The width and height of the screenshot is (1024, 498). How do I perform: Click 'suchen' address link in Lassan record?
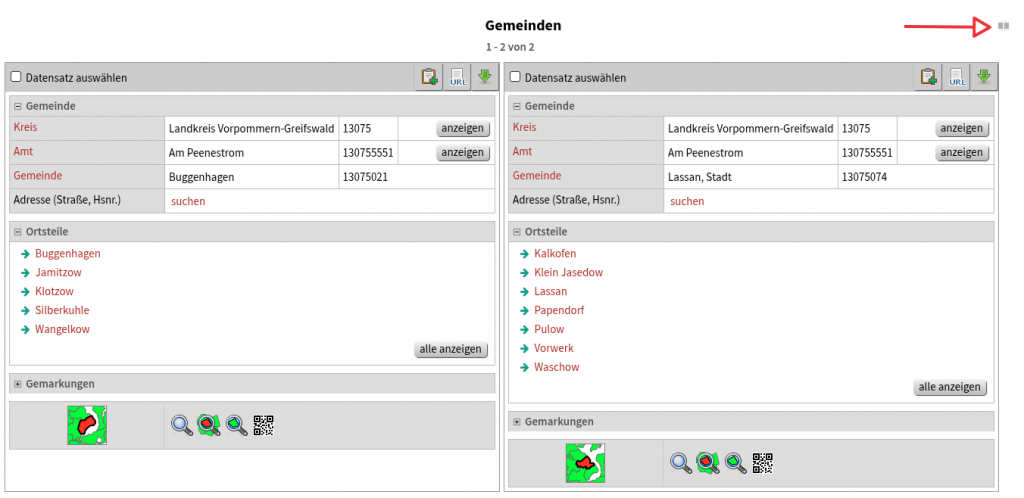click(687, 201)
